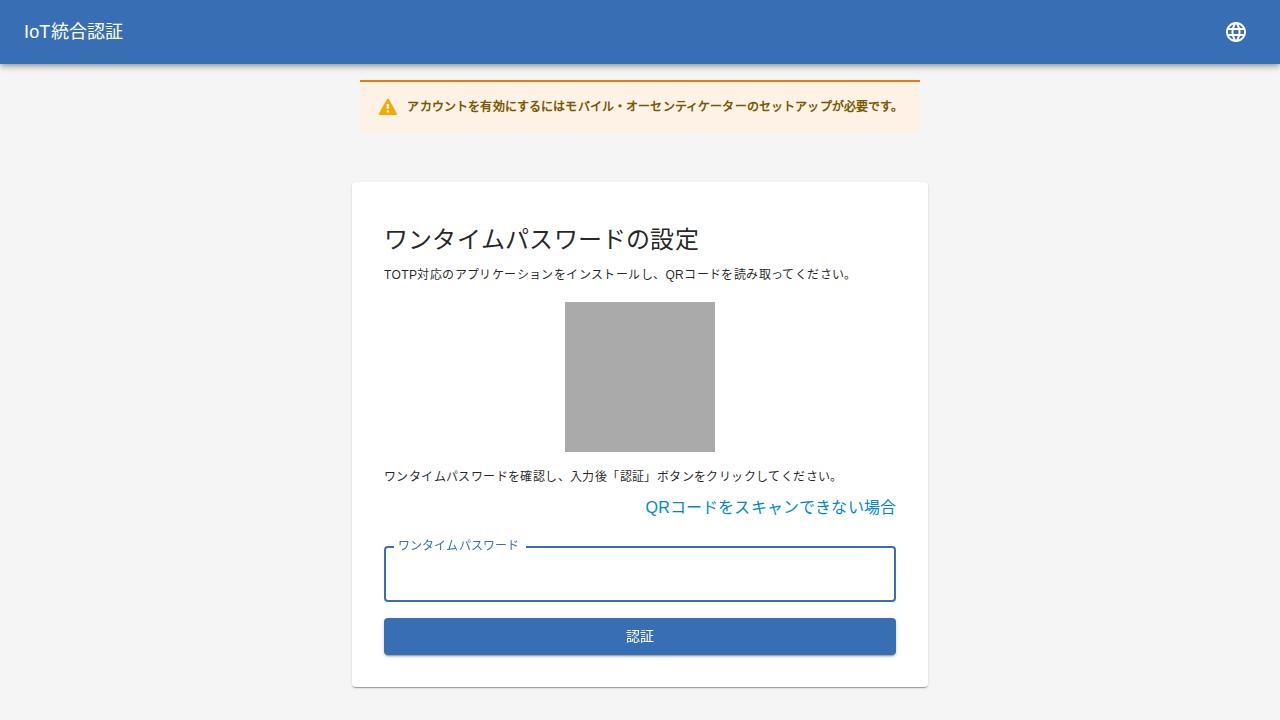The width and height of the screenshot is (1280, 720).
Task: Click the text 'ワンタイムパスワードを確認し、入力後…'
Action: [x=611, y=476]
